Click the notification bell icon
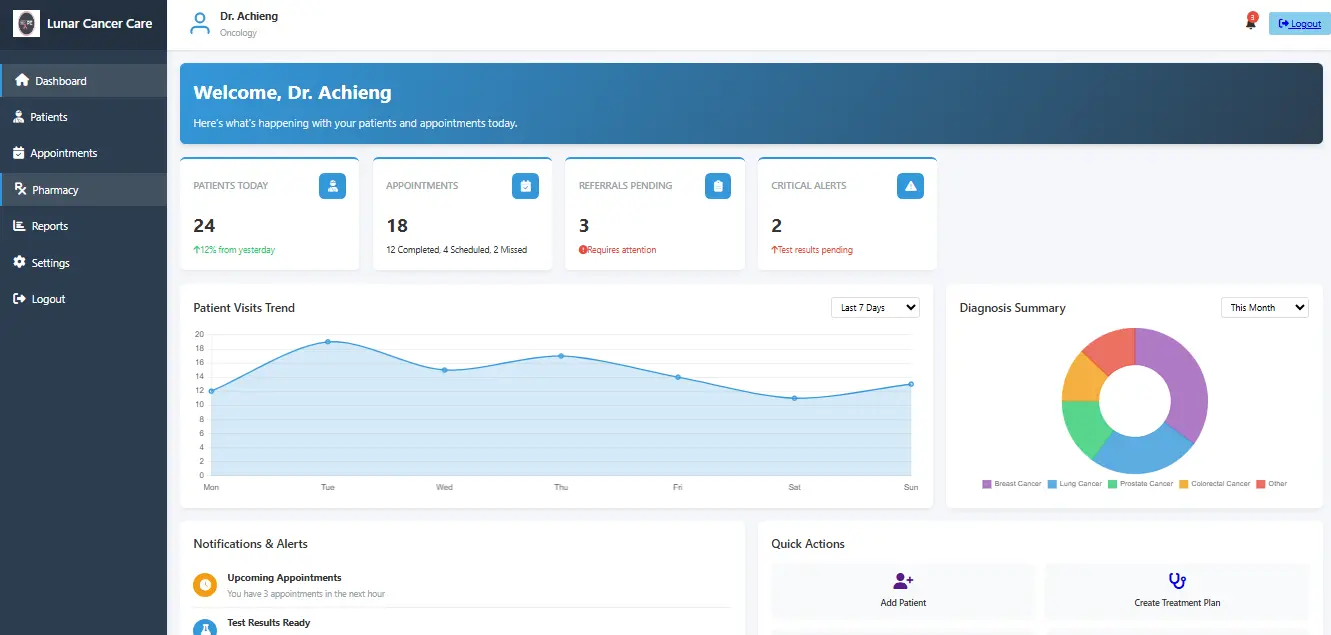This screenshot has width=1331, height=635. point(1250,23)
